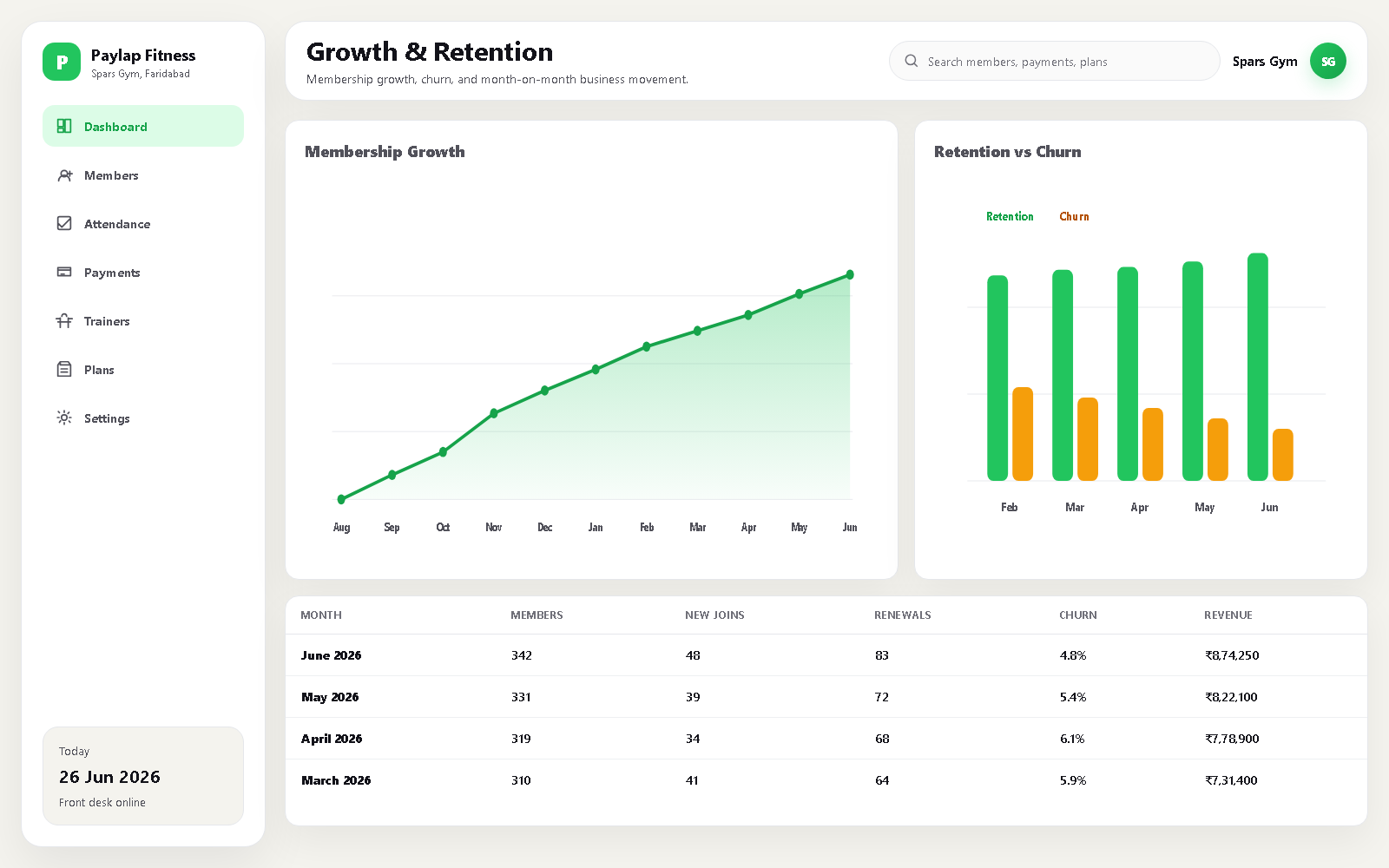This screenshot has height=868, width=1389.
Task: Click members value 342
Action: tap(521, 655)
